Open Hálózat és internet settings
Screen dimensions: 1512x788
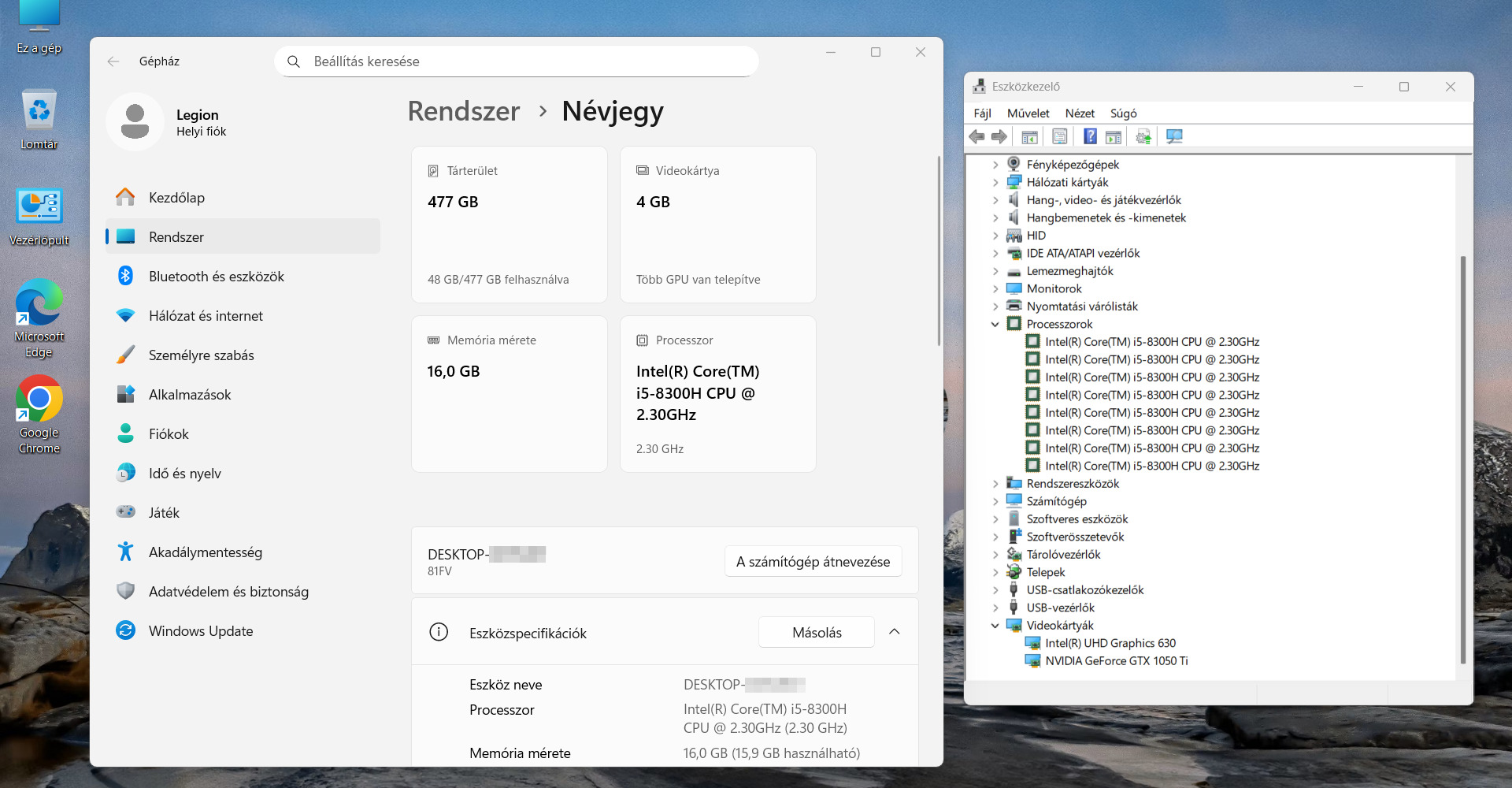(x=243, y=316)
